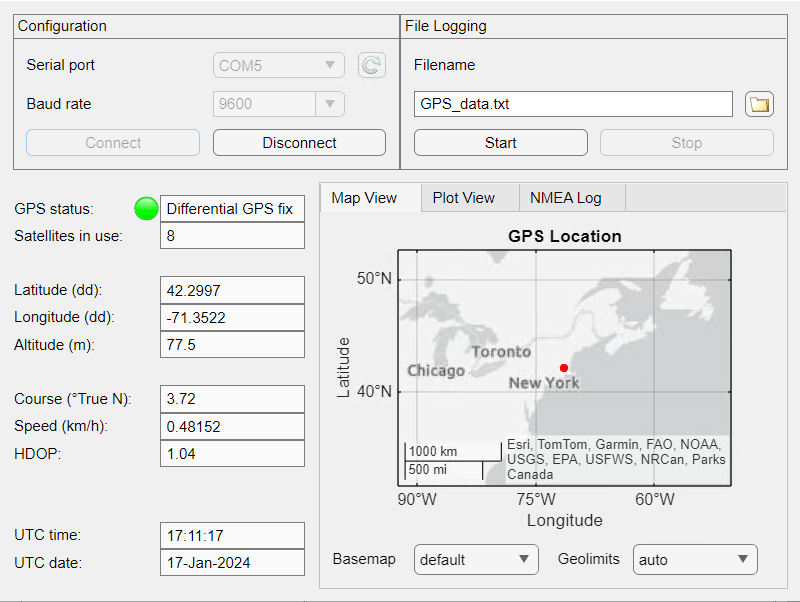Click the UTC time field
This screenshot has height=602, width=800.
tap(232, 536)
